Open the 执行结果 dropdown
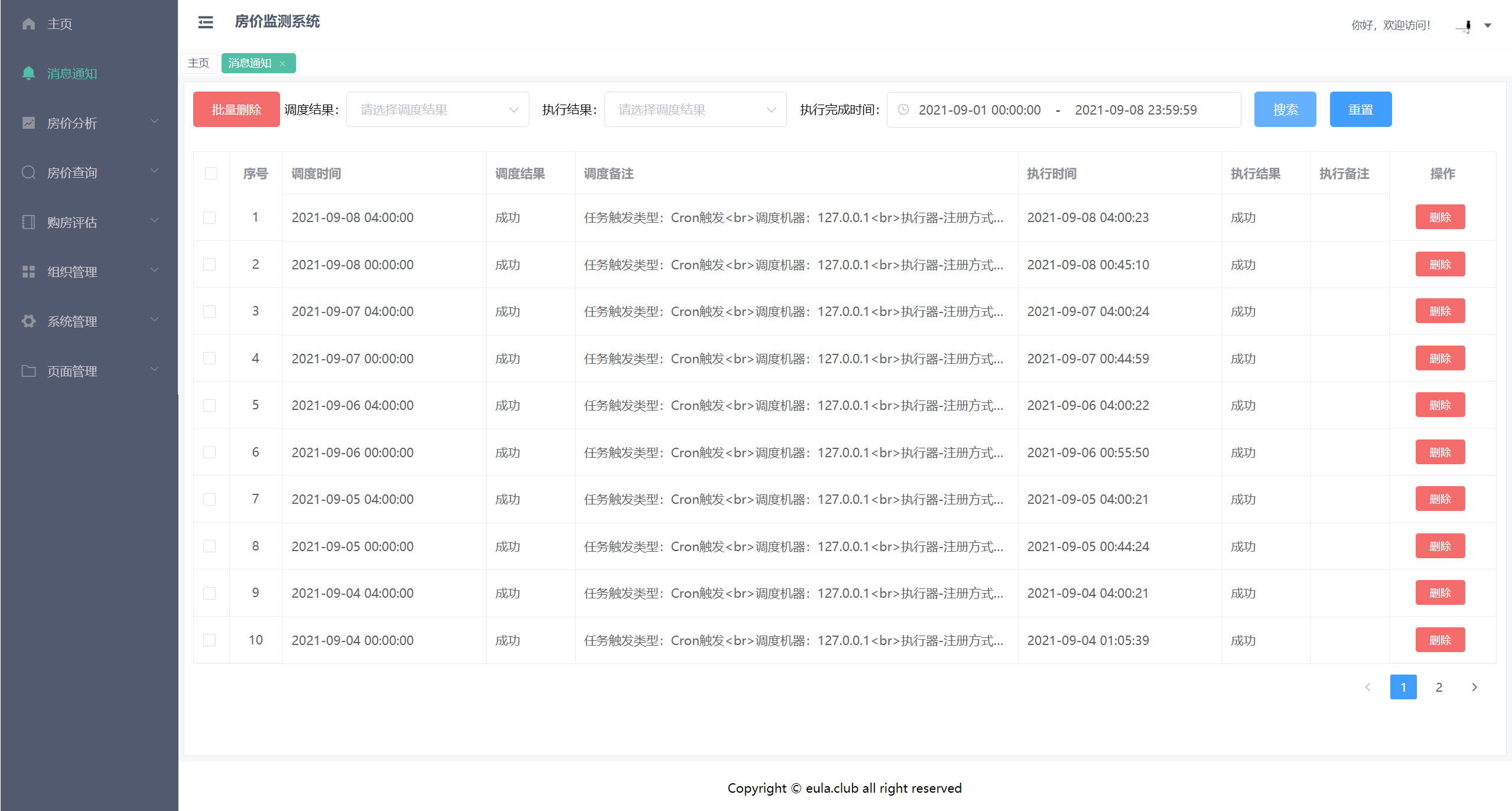 coord(695,110)
